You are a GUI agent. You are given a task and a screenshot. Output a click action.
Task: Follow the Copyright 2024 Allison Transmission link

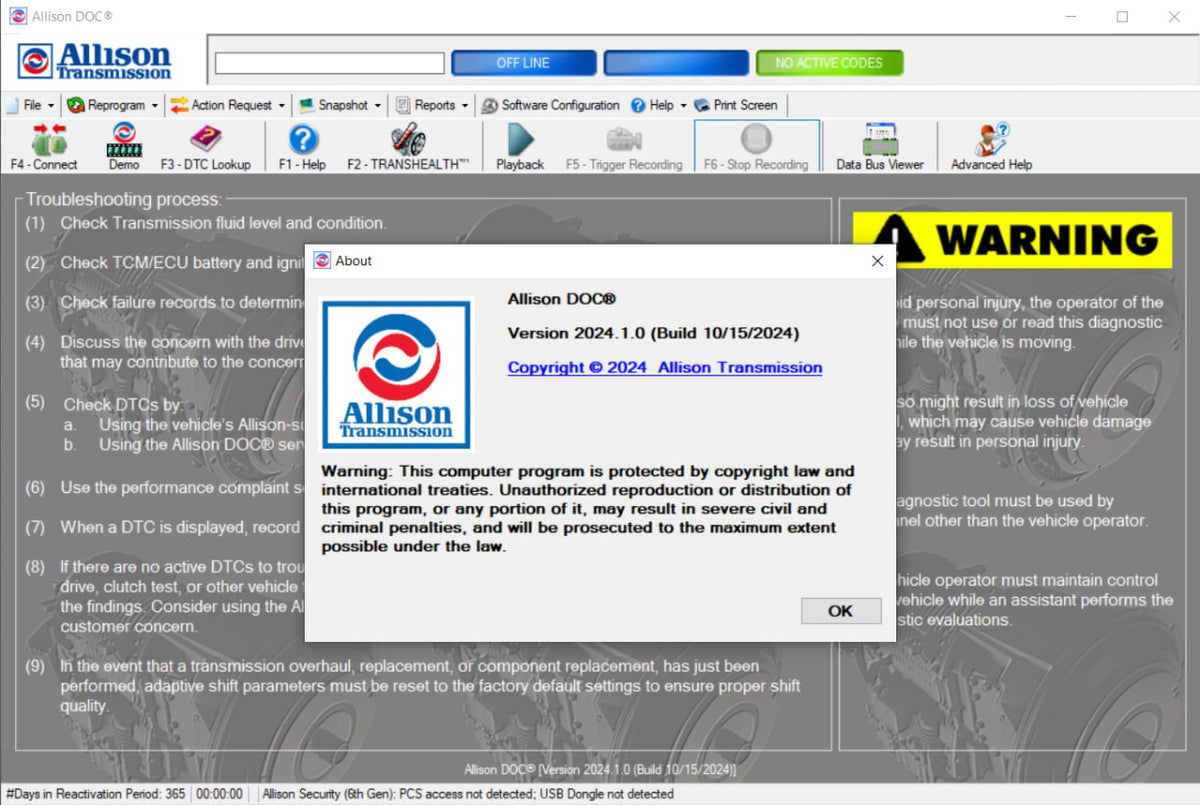pos(663,367)
